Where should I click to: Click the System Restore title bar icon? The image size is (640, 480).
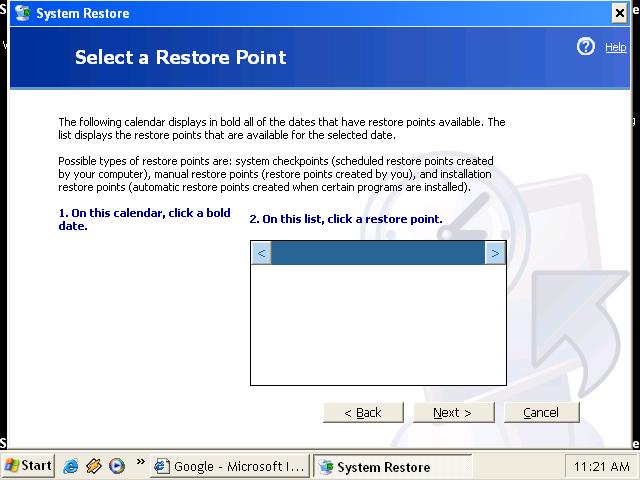point(22,13)
